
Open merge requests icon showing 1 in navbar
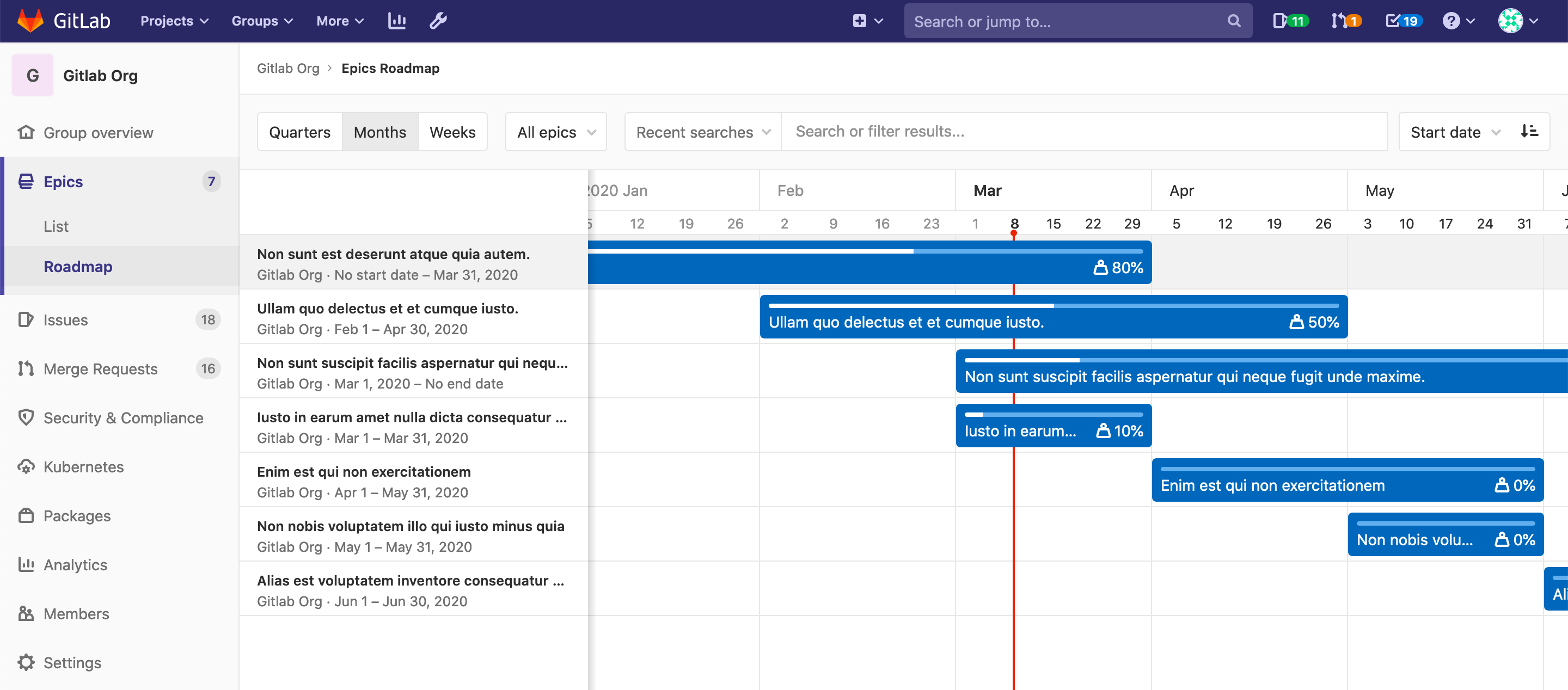[1343, 20]
